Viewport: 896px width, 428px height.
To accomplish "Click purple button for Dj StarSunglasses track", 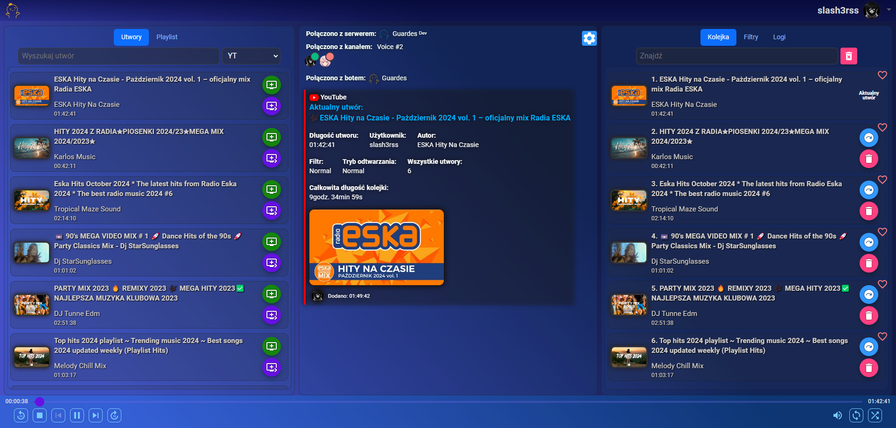I will point(271,263).
